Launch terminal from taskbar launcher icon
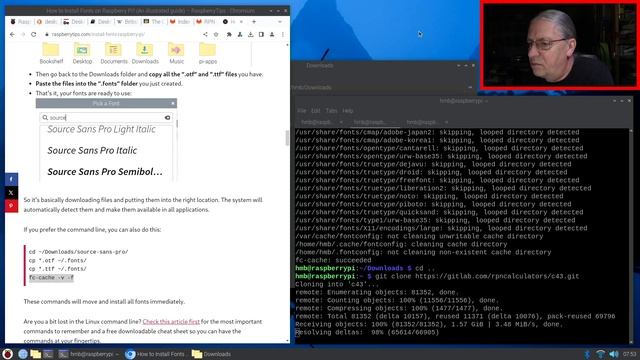Image resolution: width=640 pixels, height=360 pixels. coord(48,354)
